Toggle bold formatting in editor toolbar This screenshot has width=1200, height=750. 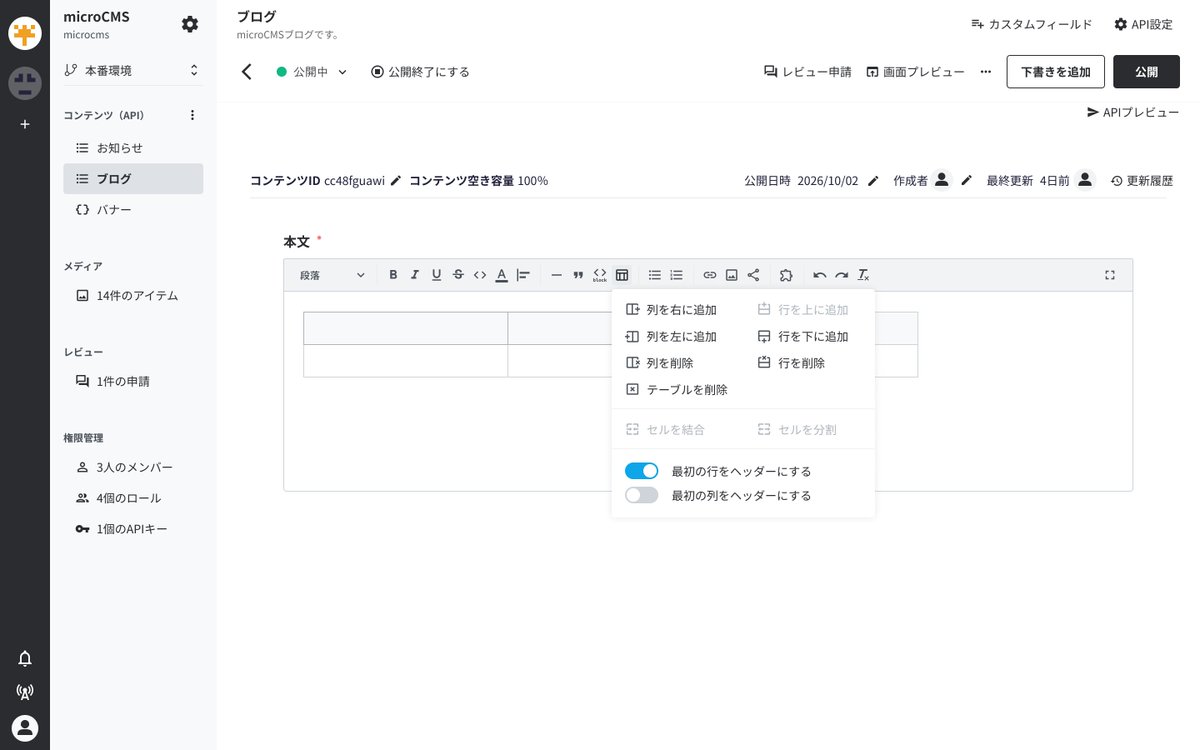(x=393, y=275)
